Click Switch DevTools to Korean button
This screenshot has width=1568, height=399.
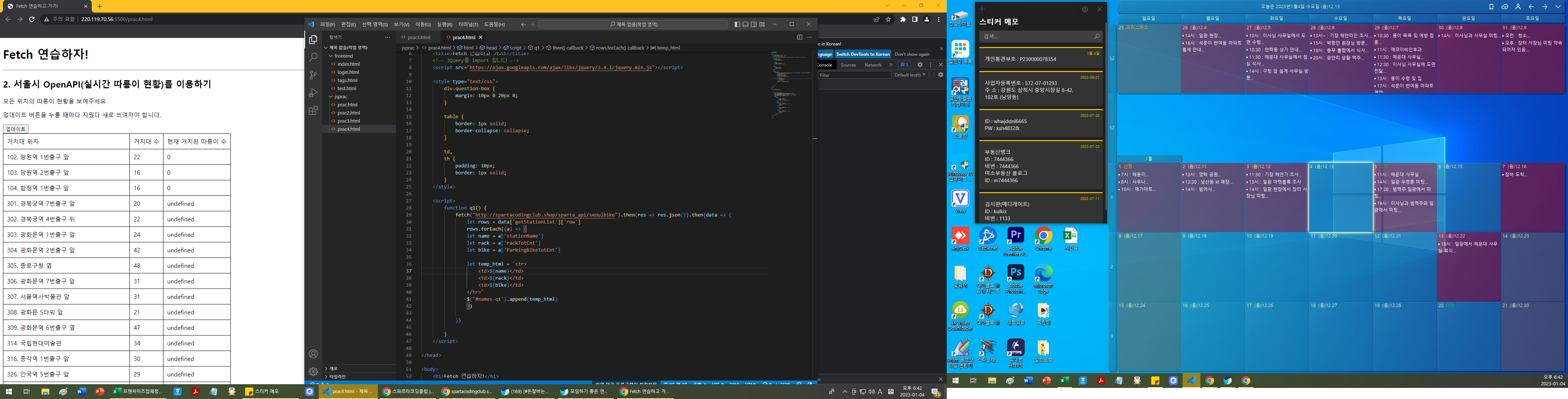point(862,54)
